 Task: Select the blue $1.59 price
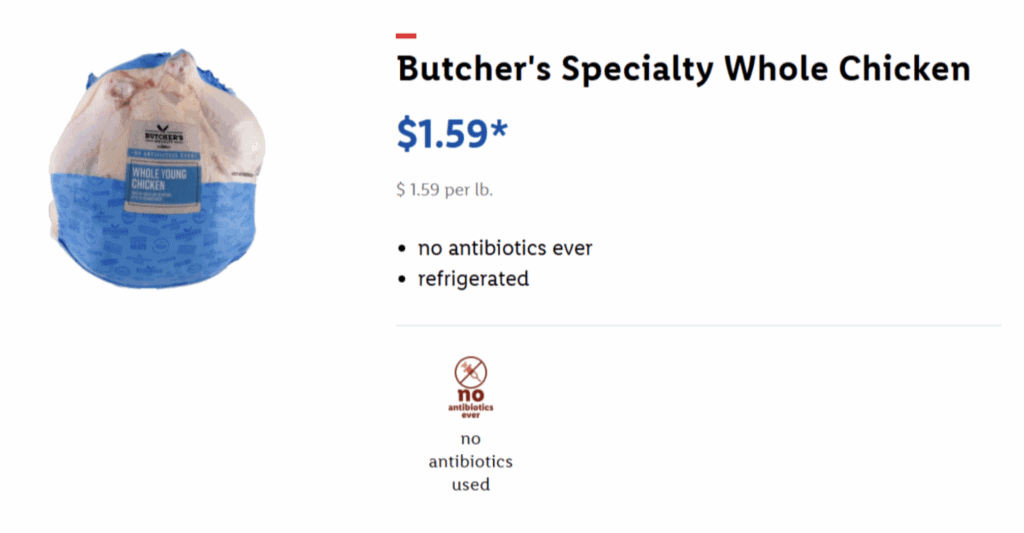pos(442,134)
